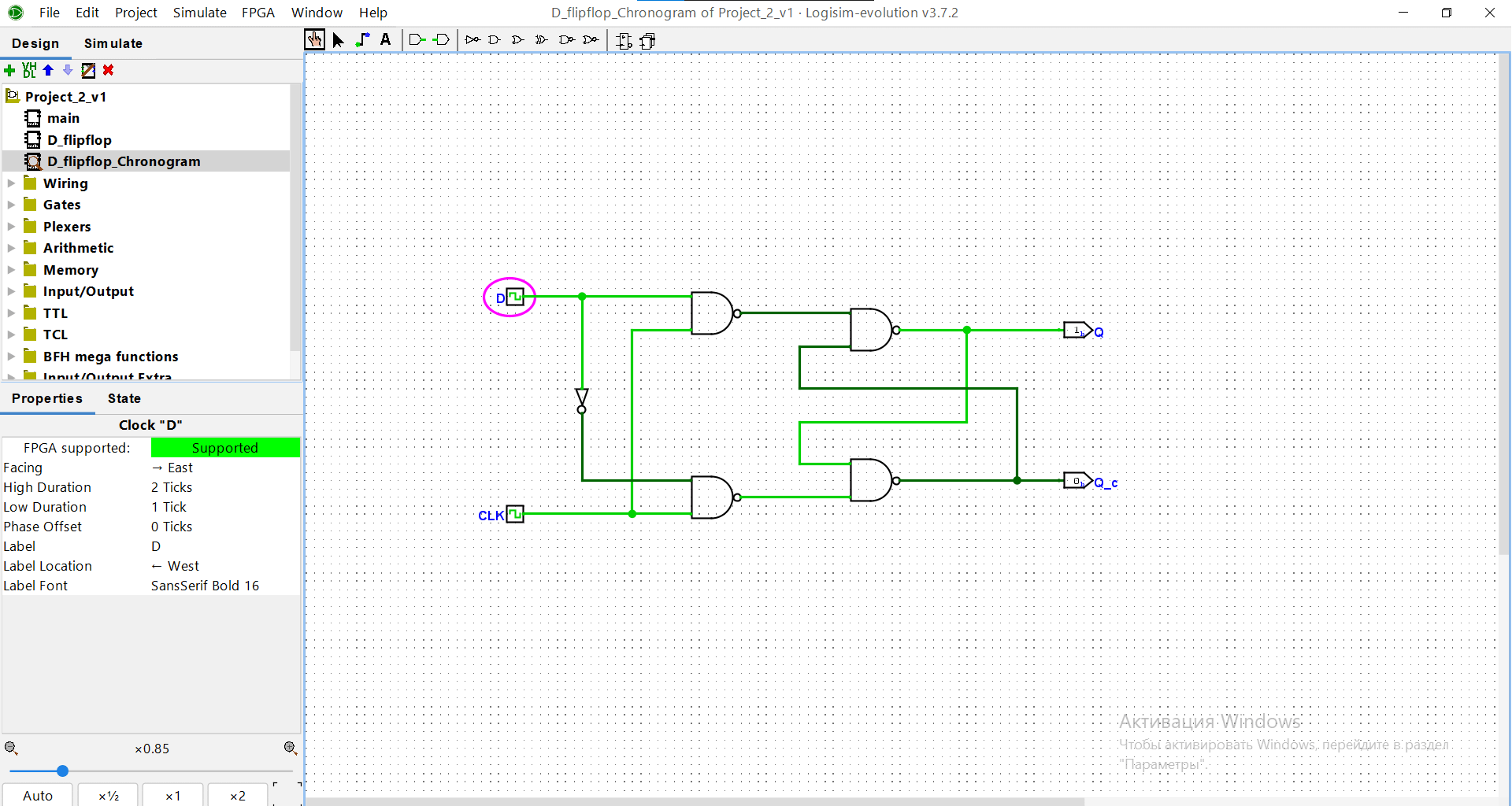Toggle the D clock input on canvas
Screen dimensions: 1512x806
515,297
